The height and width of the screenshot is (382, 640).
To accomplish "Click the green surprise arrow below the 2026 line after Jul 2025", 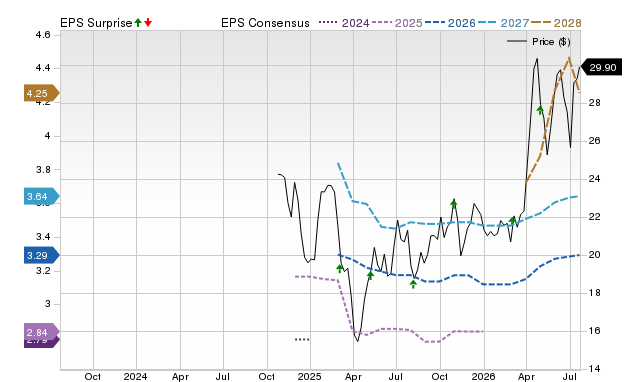I will pos(413,284).
